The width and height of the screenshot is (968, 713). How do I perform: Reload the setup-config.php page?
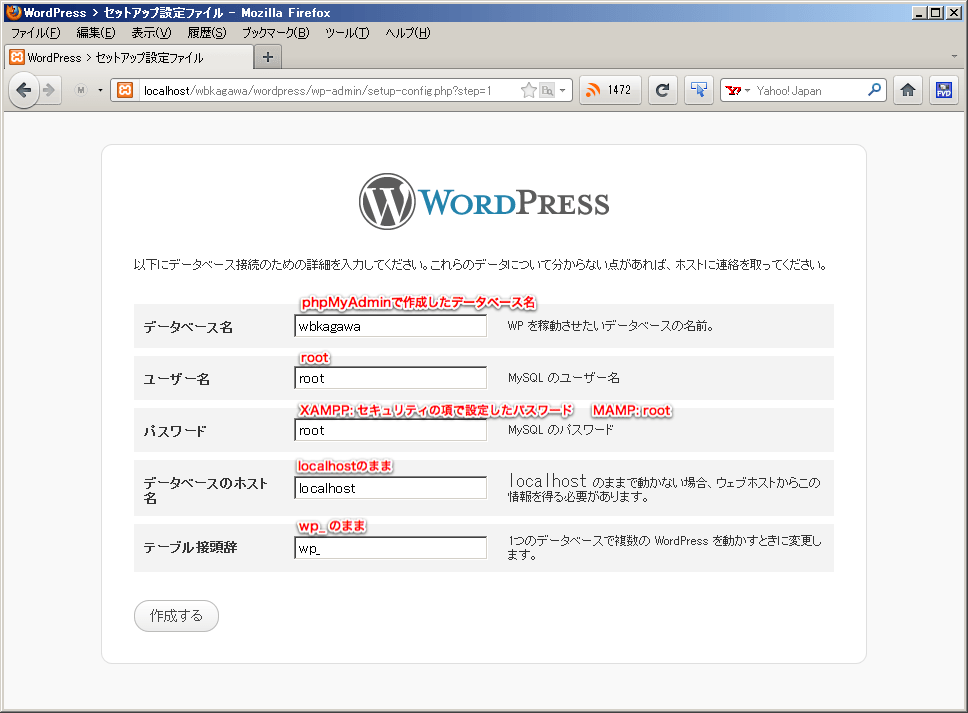tap(661, 90)
